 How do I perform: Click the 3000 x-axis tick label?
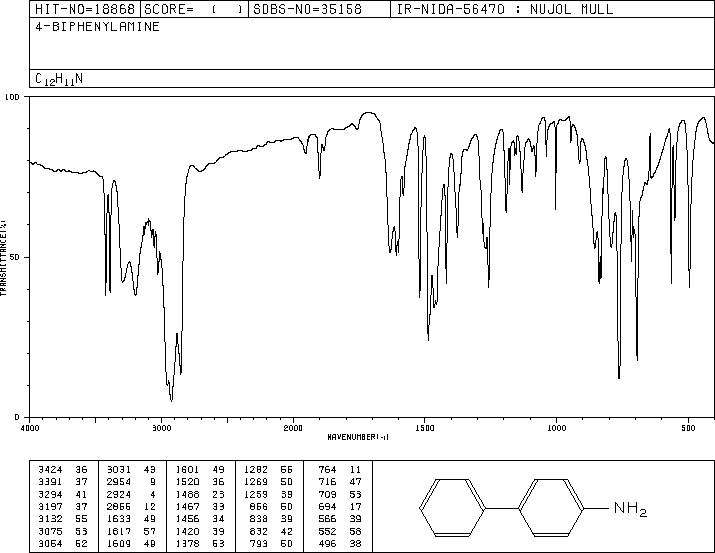coord(161,428)
